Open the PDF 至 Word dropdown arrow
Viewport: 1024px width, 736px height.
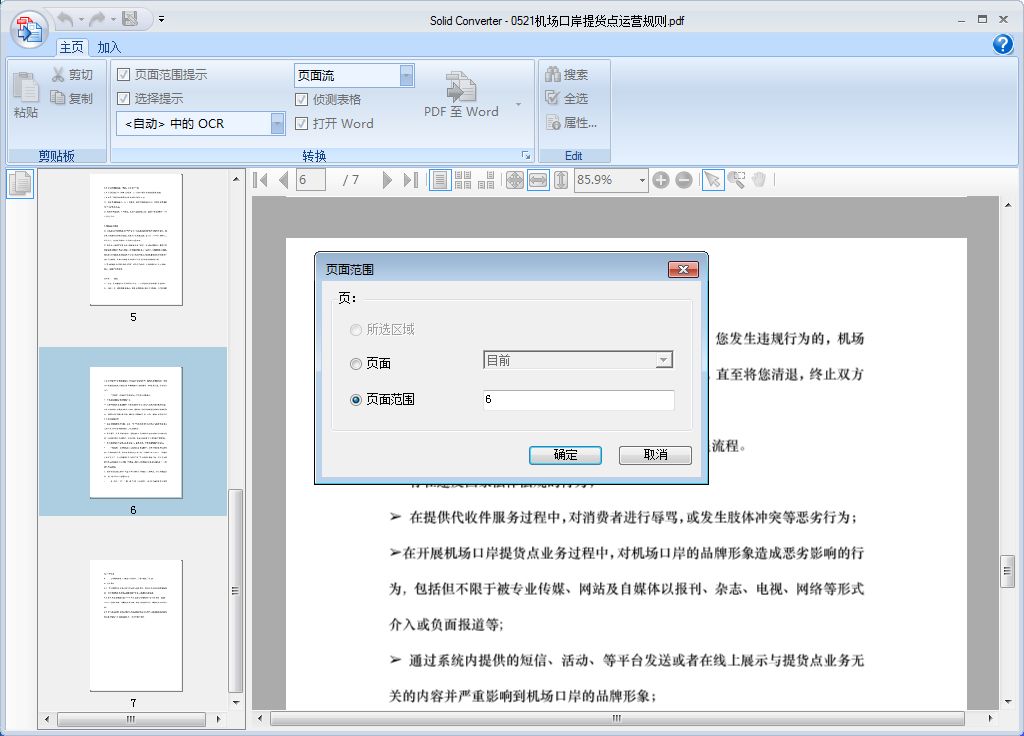tap(519, 104)
